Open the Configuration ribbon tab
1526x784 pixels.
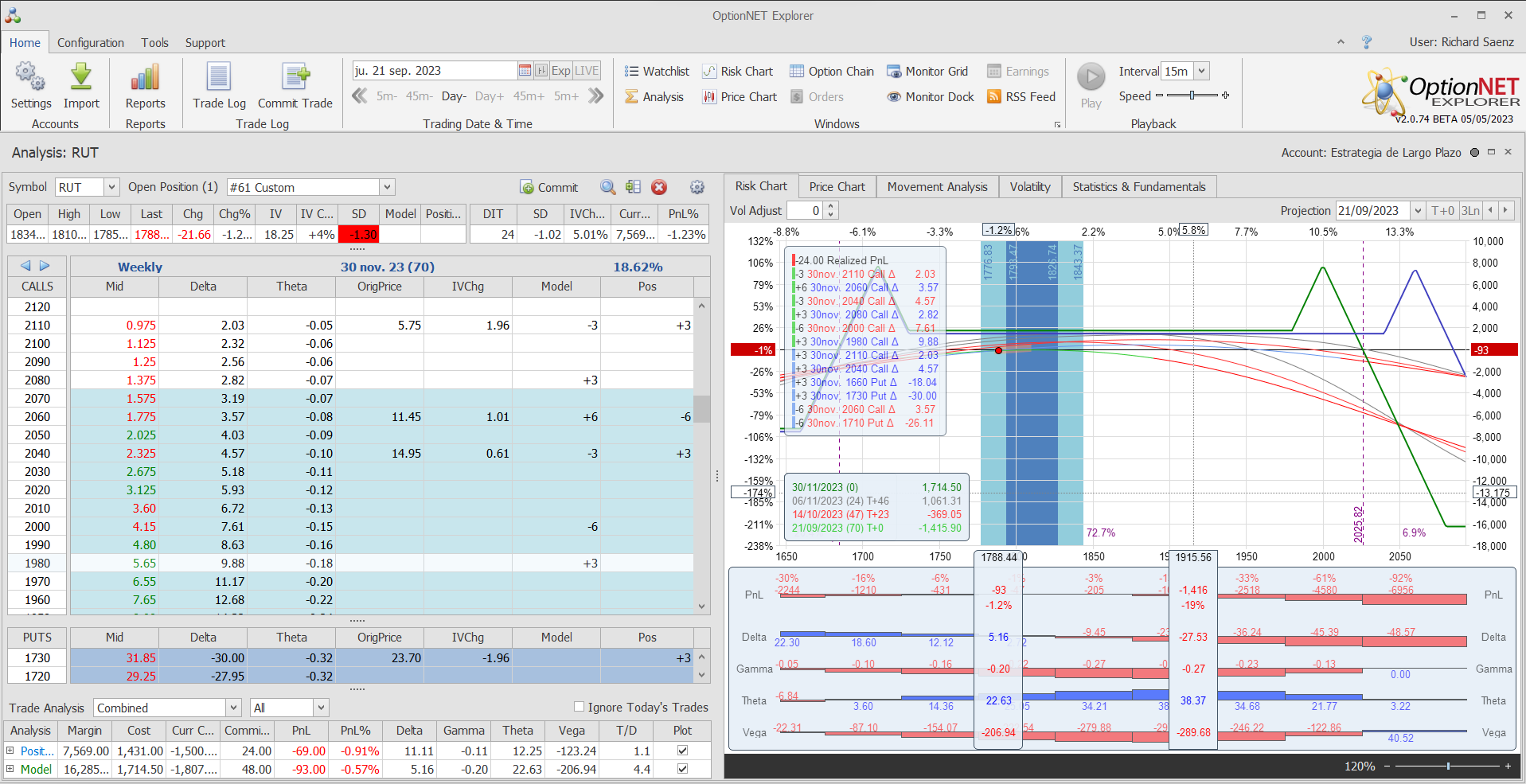[x=91, y=43]
